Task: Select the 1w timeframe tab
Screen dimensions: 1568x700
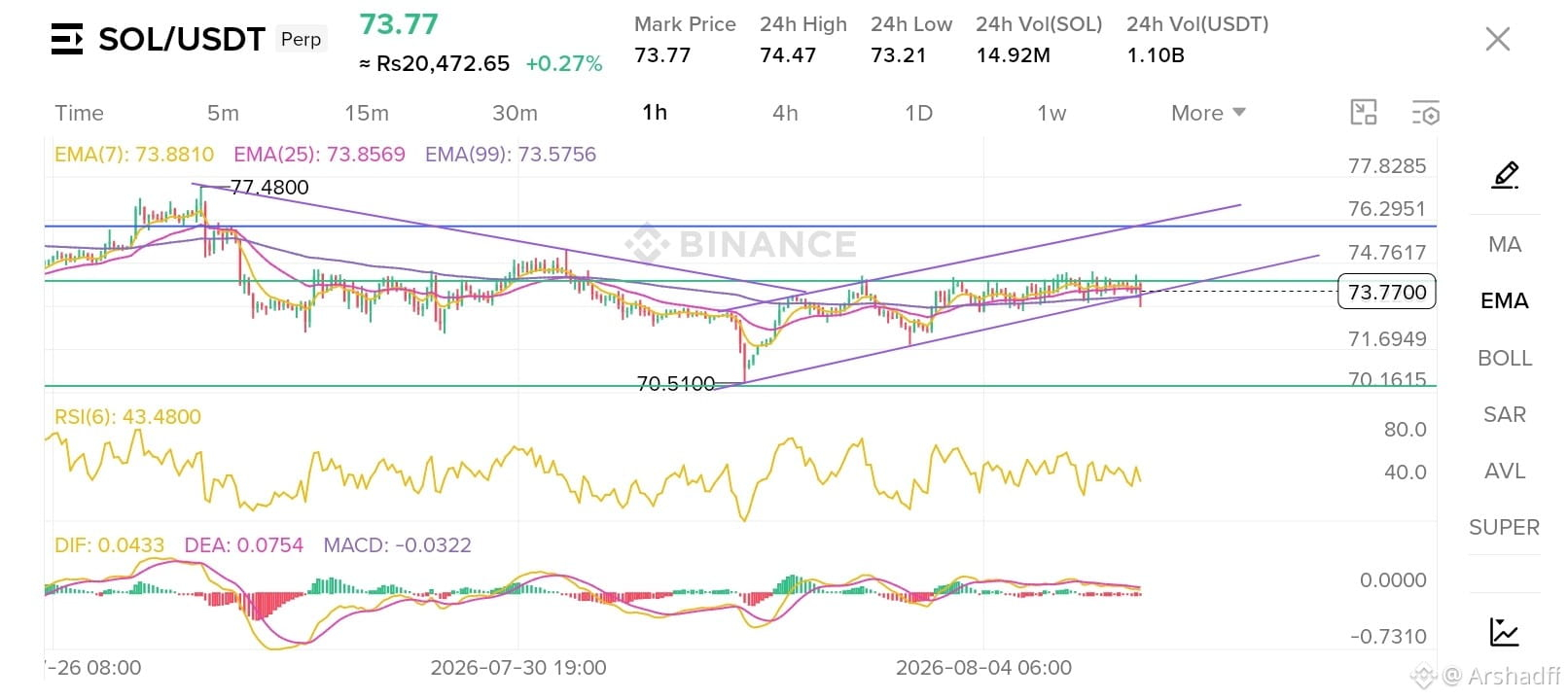Action: tap(1051, 113)
